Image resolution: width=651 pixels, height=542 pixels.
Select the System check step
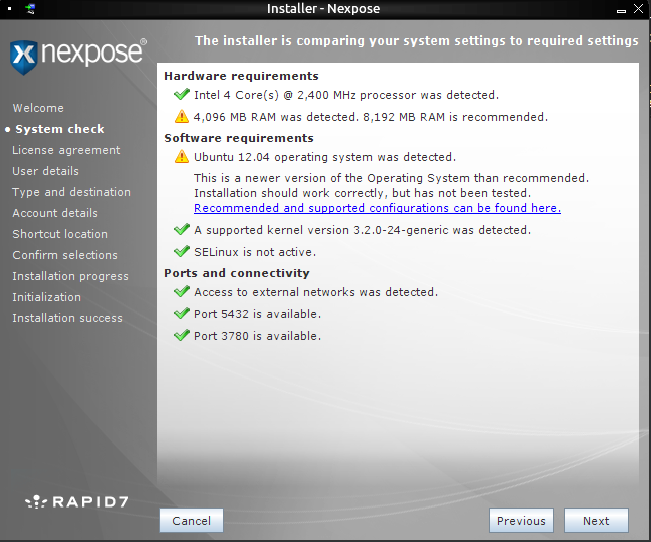point(59,129)
